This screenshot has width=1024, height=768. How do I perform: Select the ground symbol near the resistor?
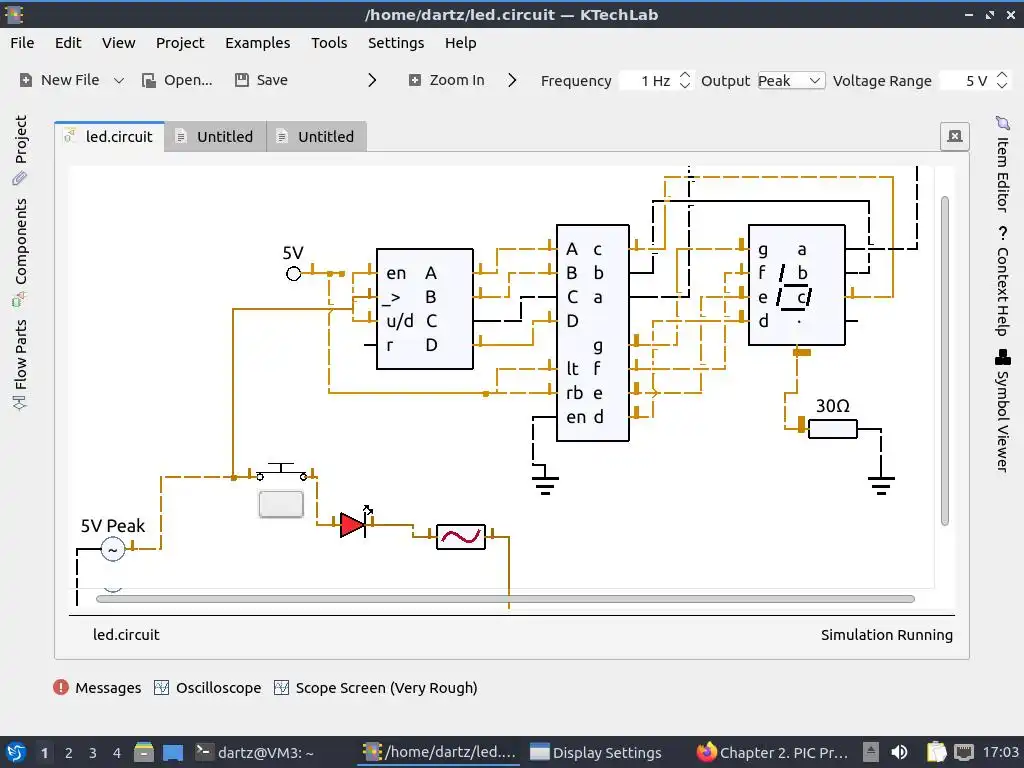[x=881, y=483]
